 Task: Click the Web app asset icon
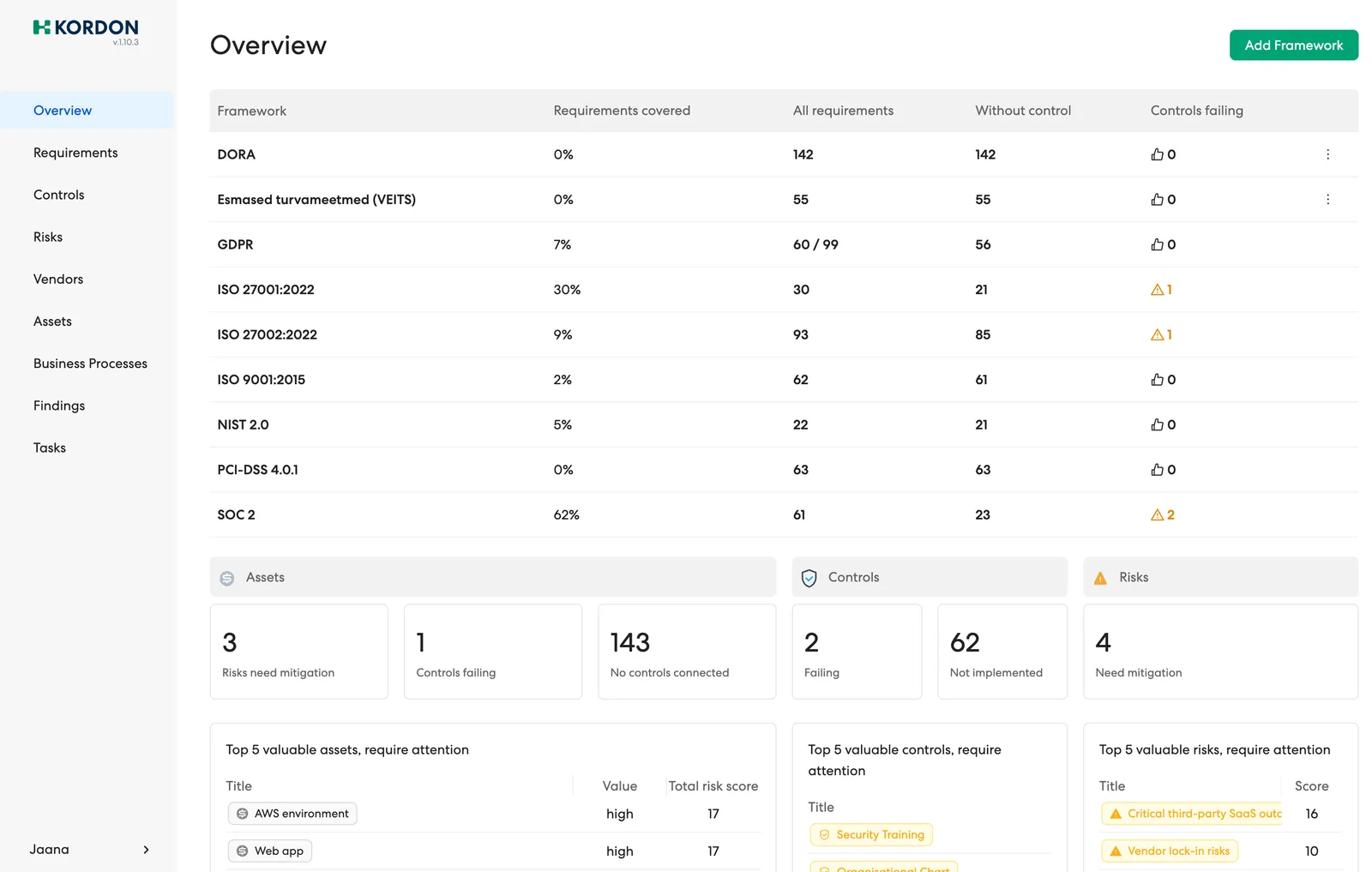243,851
